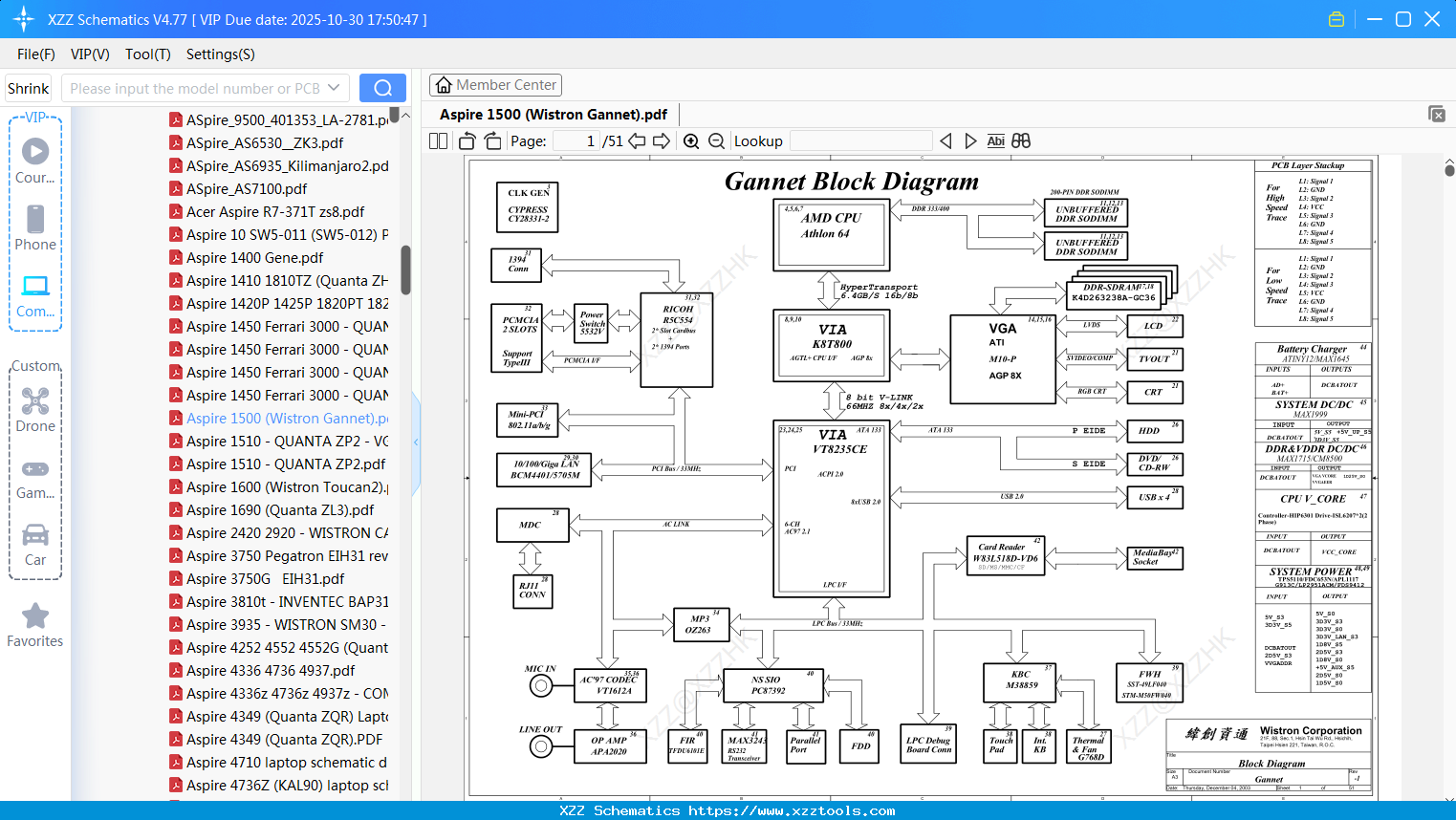
Task: Open the Game console category in the sidebar
Action: pos(35,478)
